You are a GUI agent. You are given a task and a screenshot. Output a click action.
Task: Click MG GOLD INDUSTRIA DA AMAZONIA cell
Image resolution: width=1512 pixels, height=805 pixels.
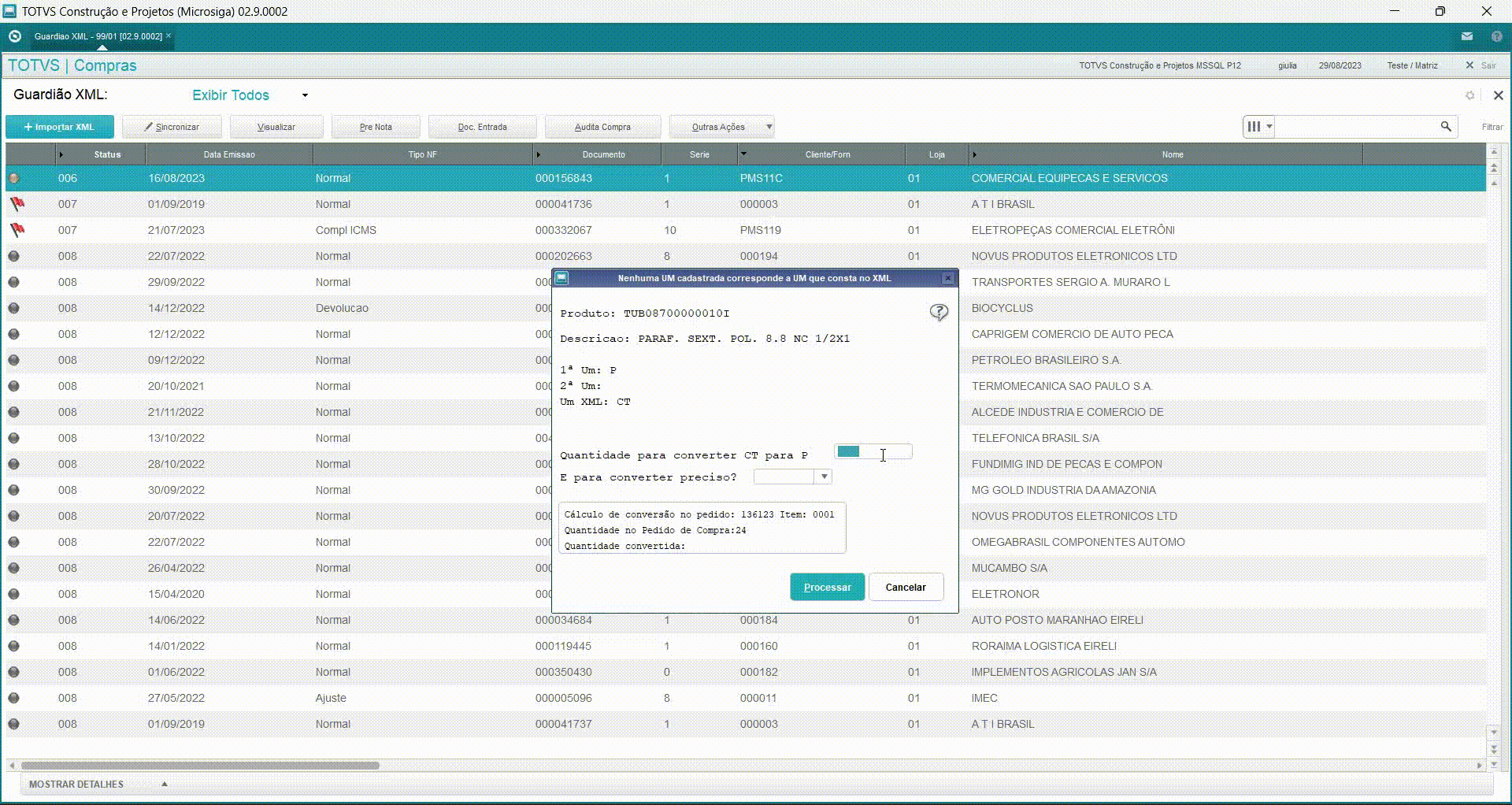coord(1063,490)
